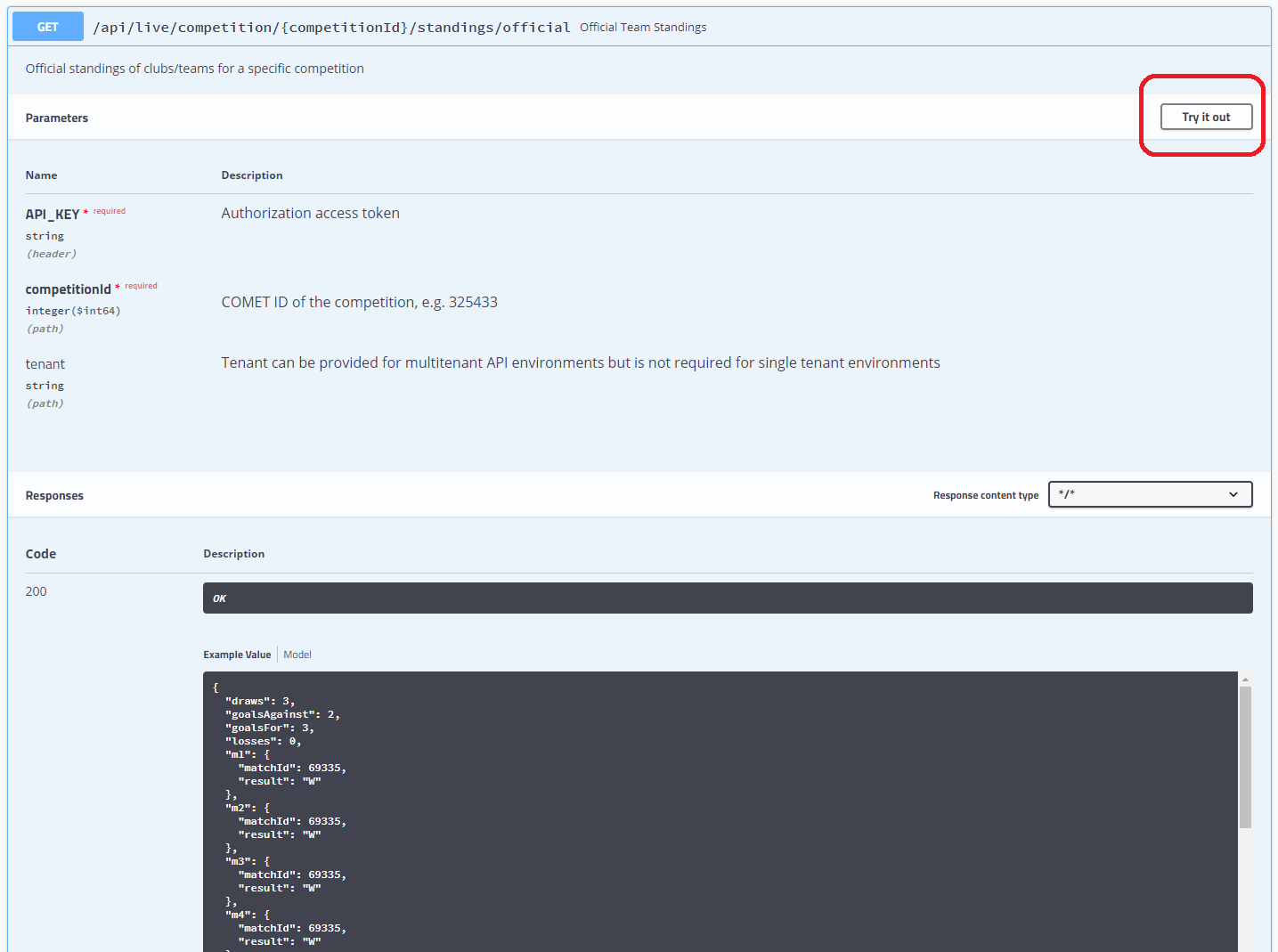Image resolution: width=1278 pixels, height=952 pixels.
Task: Click the blue GET method badge
Action: 47,27
